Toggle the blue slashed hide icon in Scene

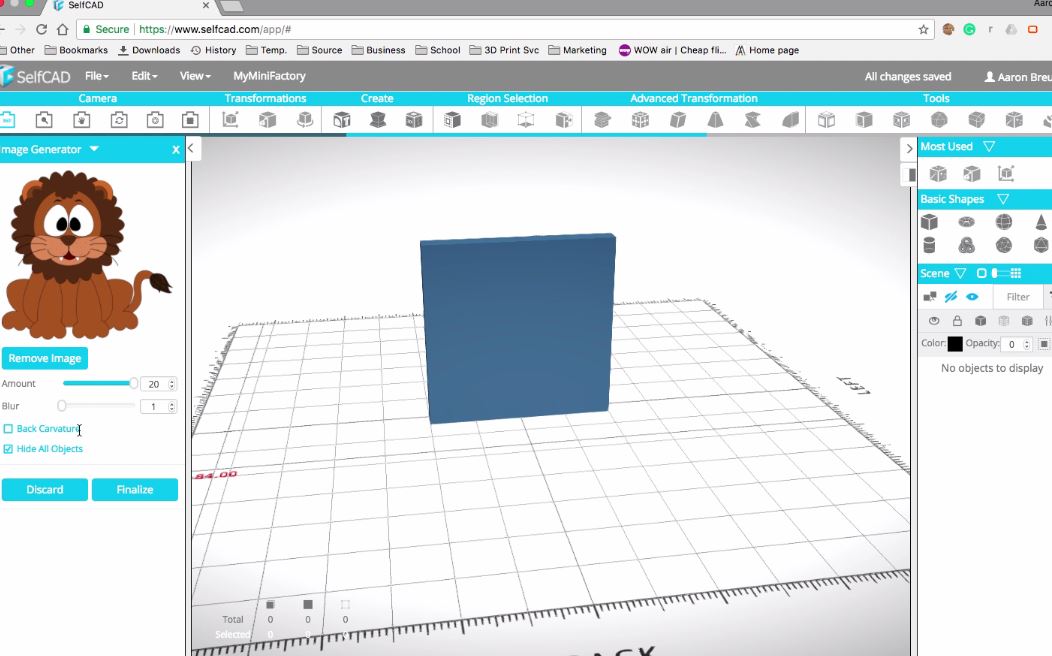951,296
